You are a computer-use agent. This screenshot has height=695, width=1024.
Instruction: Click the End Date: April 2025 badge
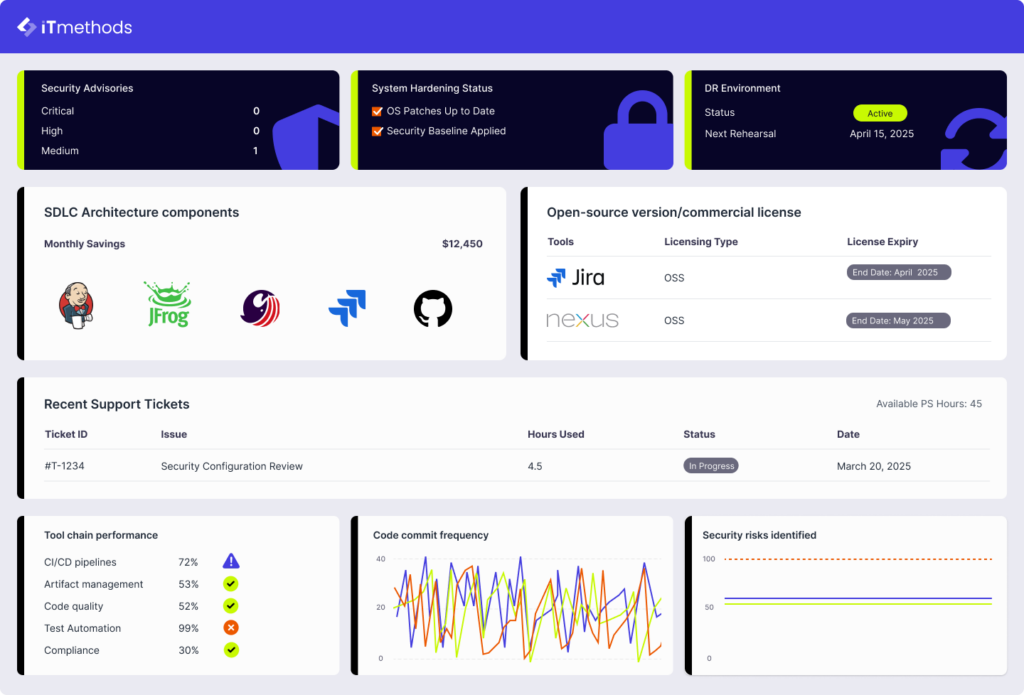897,271
